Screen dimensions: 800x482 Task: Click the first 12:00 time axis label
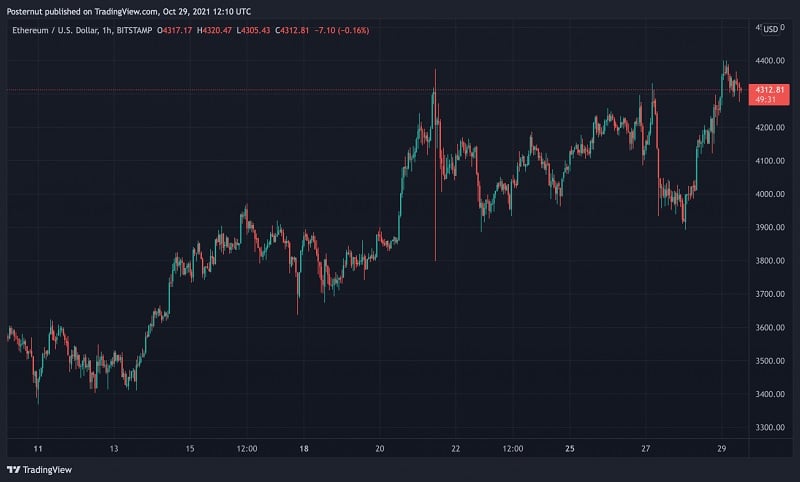pos(247,449)
